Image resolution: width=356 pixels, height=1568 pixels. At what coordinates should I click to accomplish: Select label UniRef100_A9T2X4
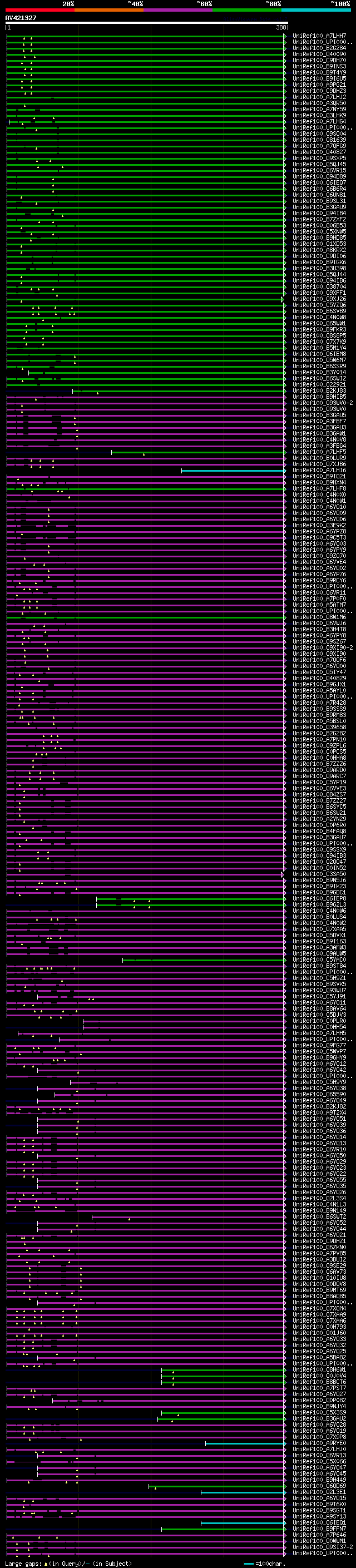[x=319, y=1114]
